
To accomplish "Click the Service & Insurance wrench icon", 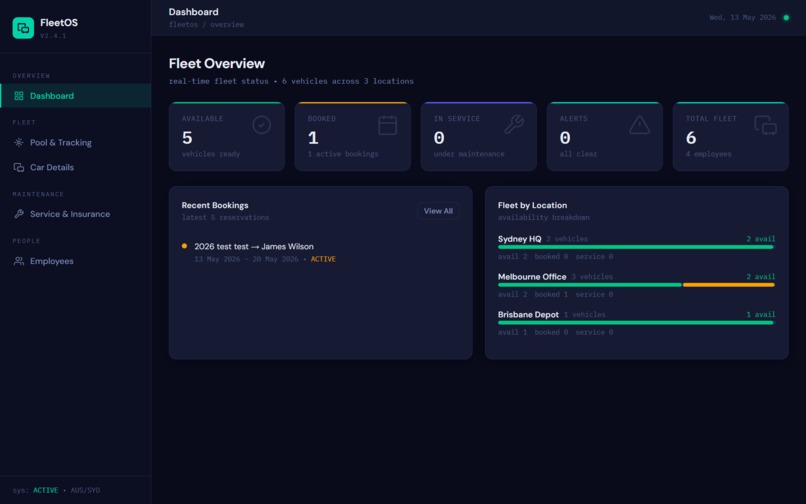I will point(19,214).
